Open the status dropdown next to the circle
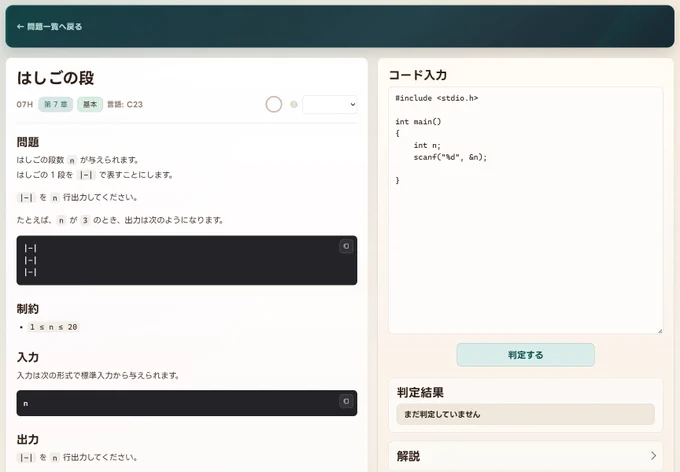Image resolution: width=680 pixels, height=472 pixels. click(x=330, y=104)
